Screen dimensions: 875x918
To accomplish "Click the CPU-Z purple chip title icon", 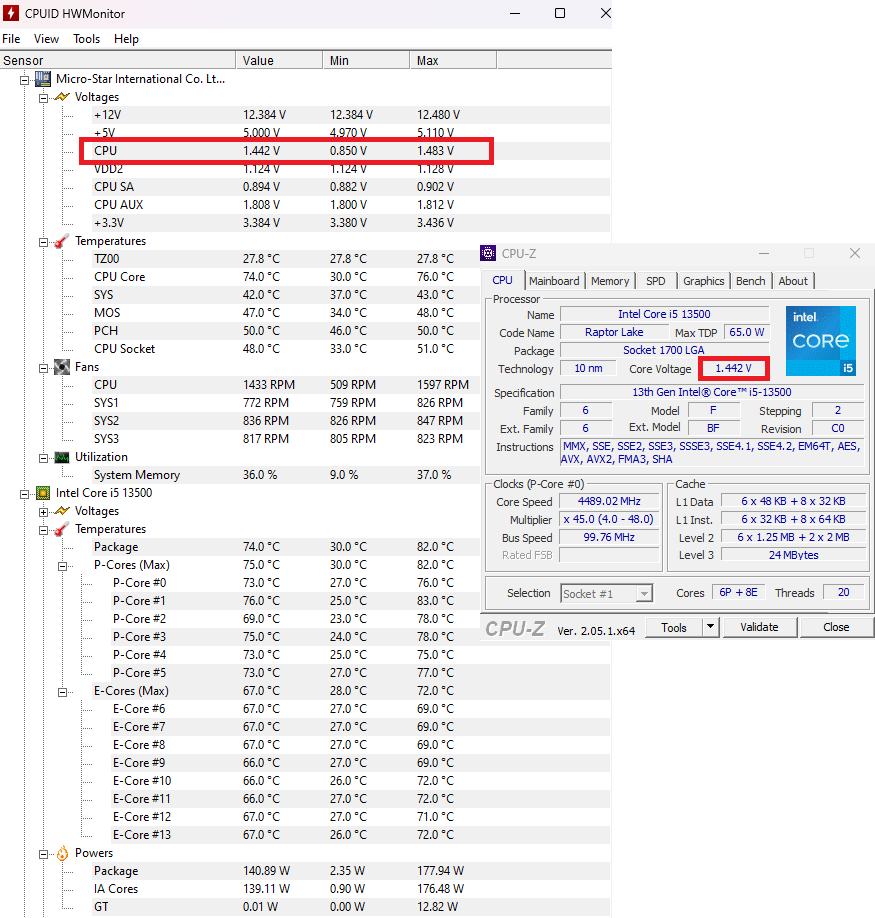I will click(488, 253).
